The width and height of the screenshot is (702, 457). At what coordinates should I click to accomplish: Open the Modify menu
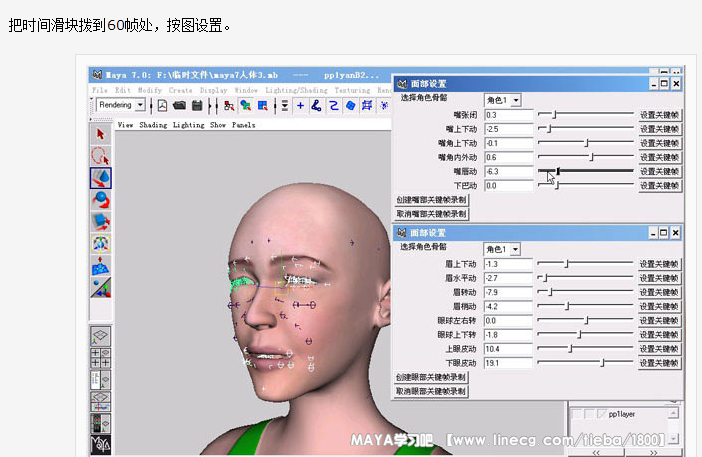150,90
